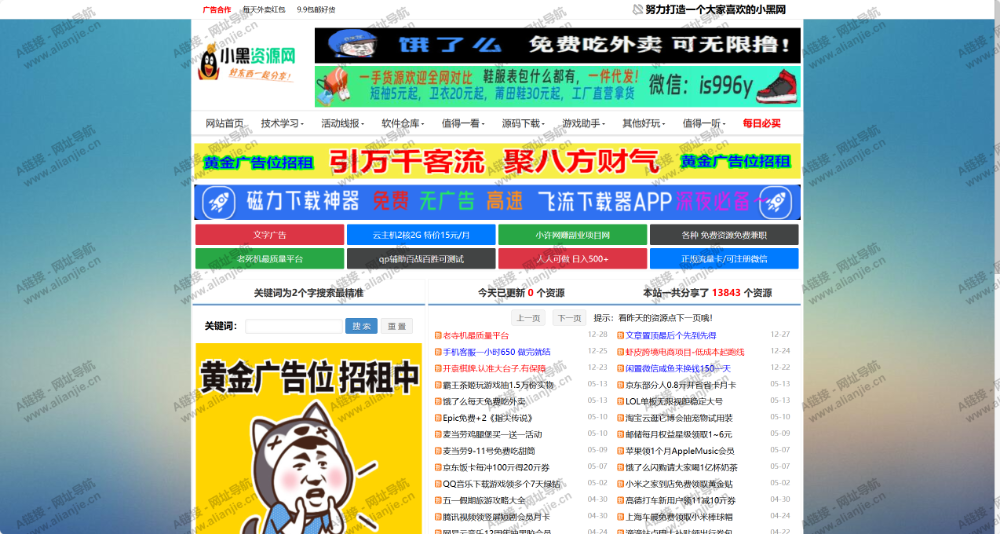Click the icon beside 努力打造一个大家喜欢的小黑网

pyautogui.click(x=637, y=10)
